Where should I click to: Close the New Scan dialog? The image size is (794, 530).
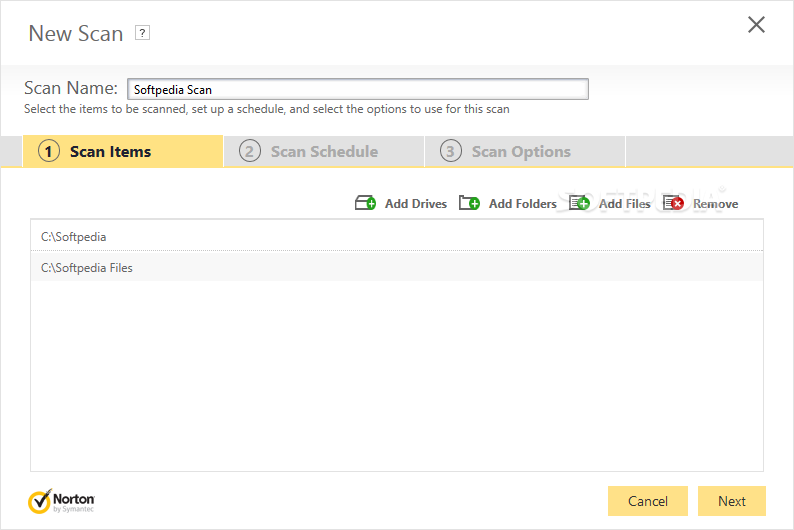[x=756, y=24]
